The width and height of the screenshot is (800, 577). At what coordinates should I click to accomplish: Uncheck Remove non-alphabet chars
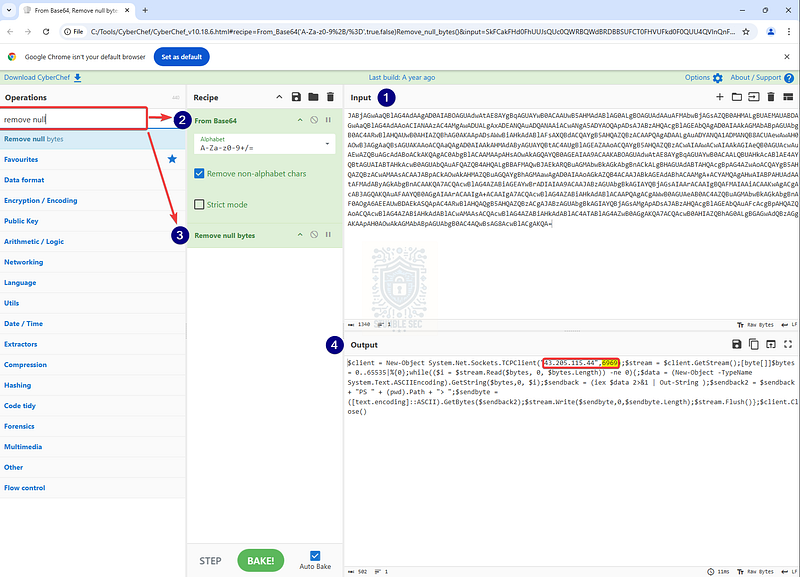point(199,173)
